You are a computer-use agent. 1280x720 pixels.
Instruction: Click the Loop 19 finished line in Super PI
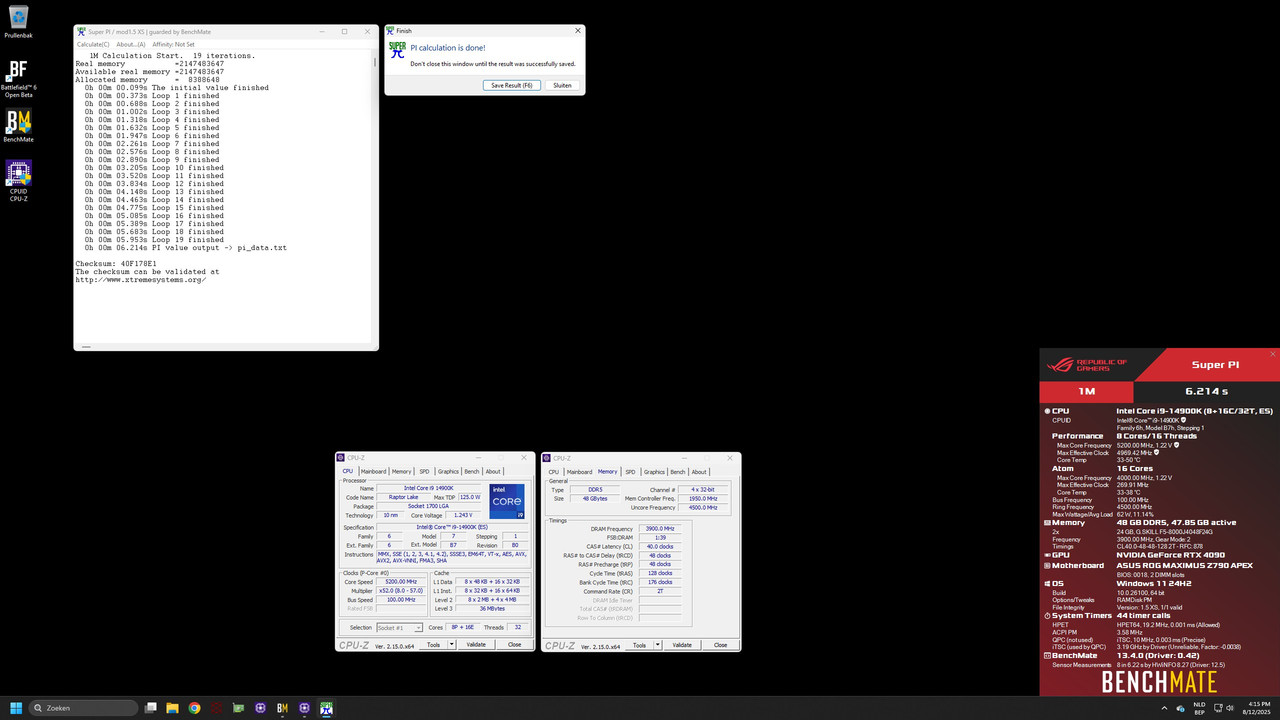click(152, 240)
